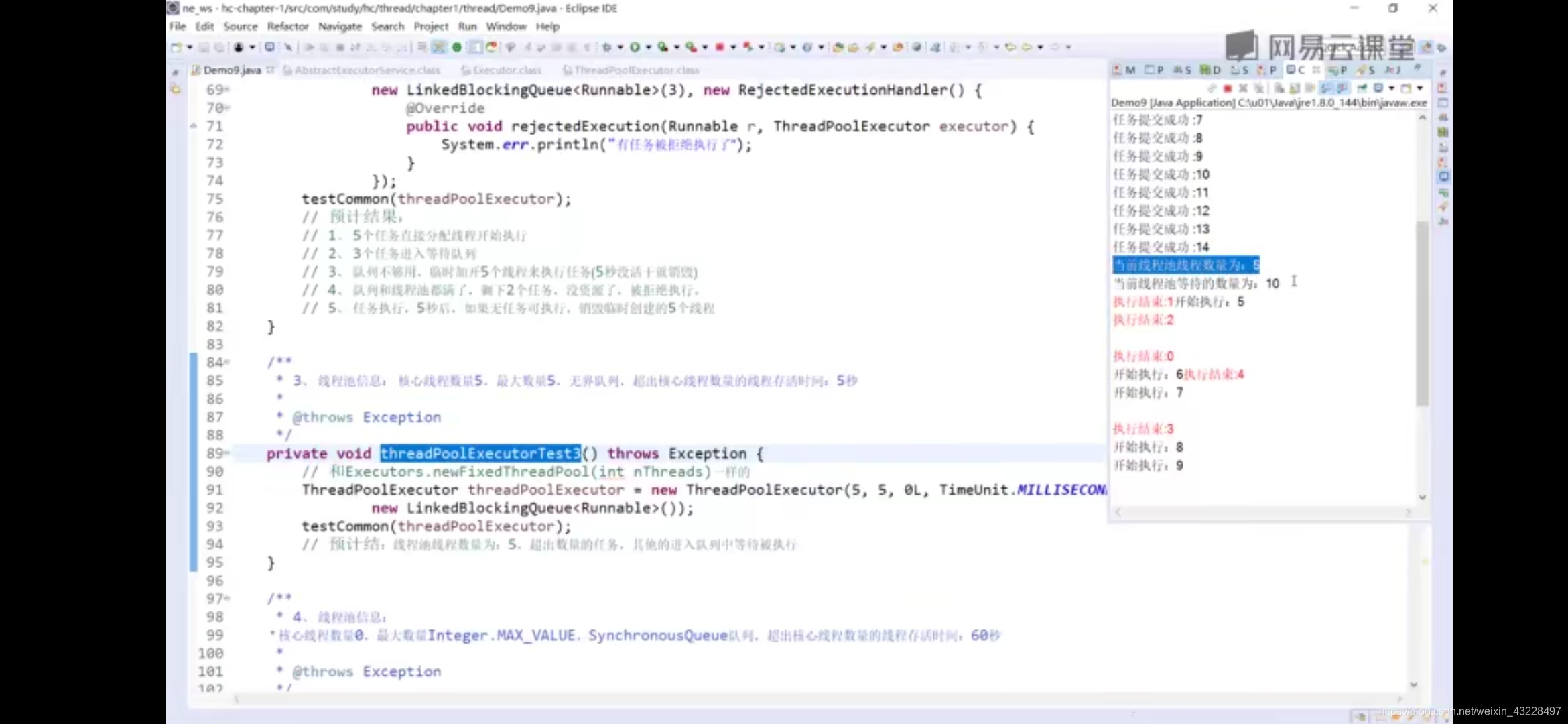Close the Demo9.java editor tab
The height and width of the screenshot is (724, 1568).
point(270,70)
